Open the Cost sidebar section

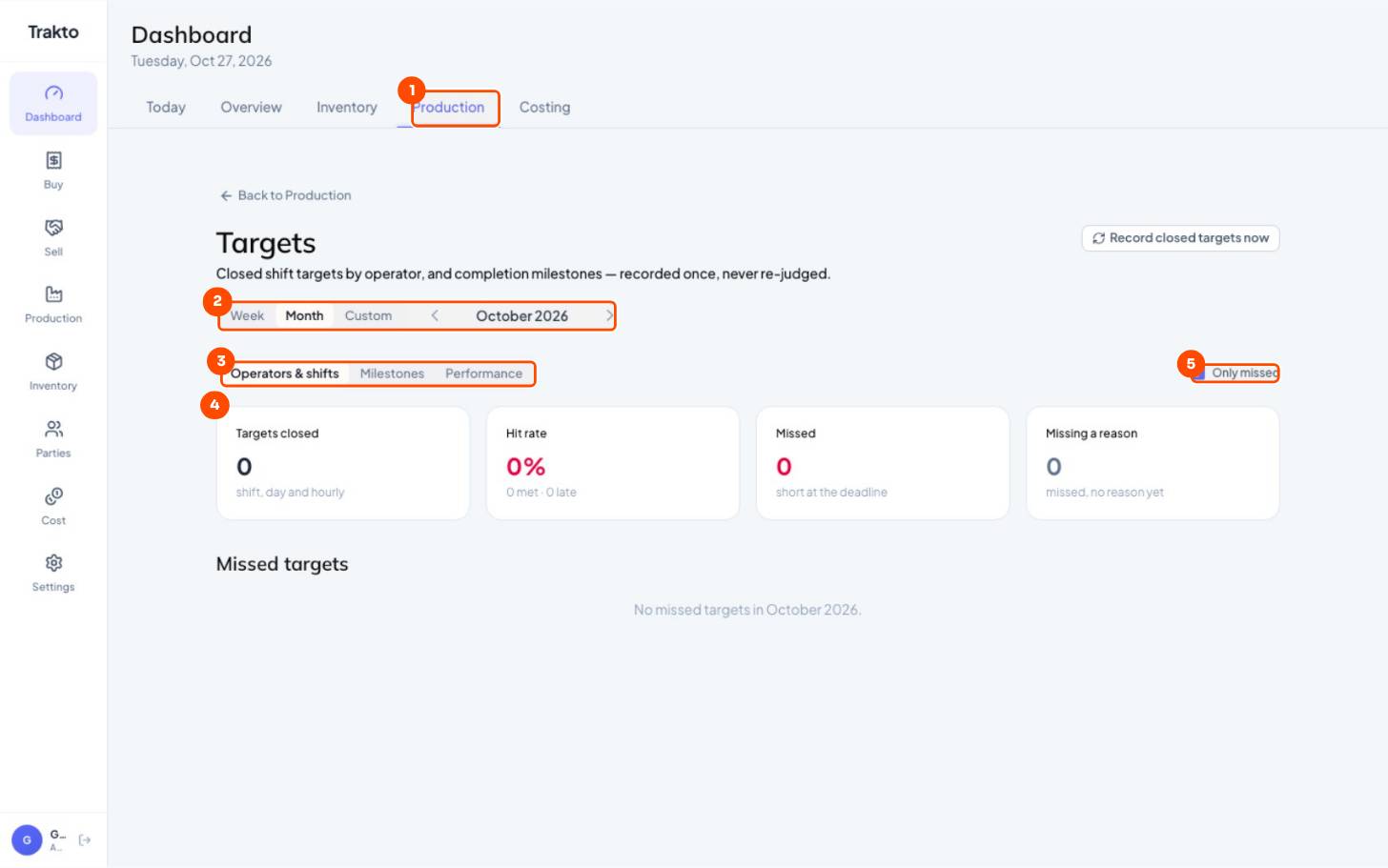[x=53, y=507]
